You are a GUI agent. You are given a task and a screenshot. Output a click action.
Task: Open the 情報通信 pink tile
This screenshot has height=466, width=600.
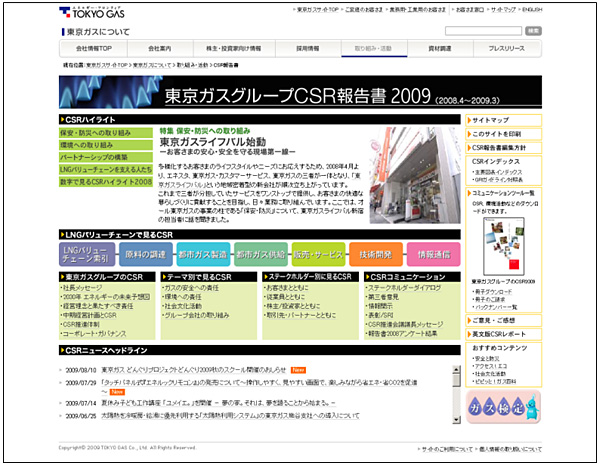[434, 254]
